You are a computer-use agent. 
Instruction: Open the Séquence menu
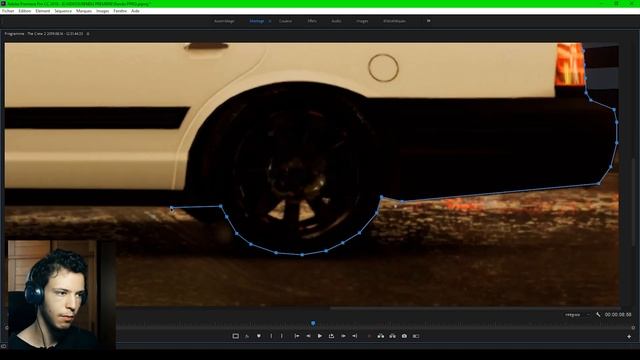(x=63, y=11)
